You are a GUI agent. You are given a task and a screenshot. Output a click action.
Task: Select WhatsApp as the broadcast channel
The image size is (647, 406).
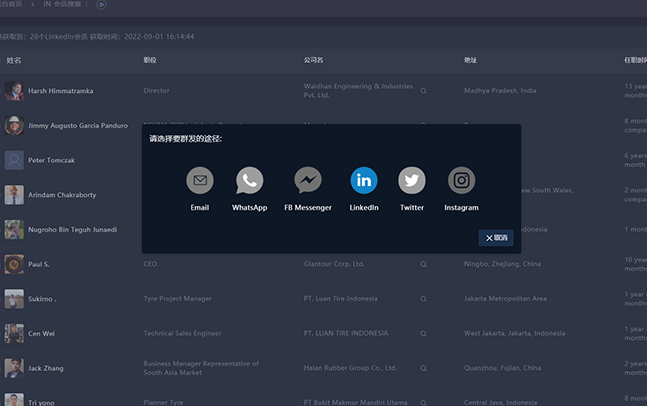(250, 180)
